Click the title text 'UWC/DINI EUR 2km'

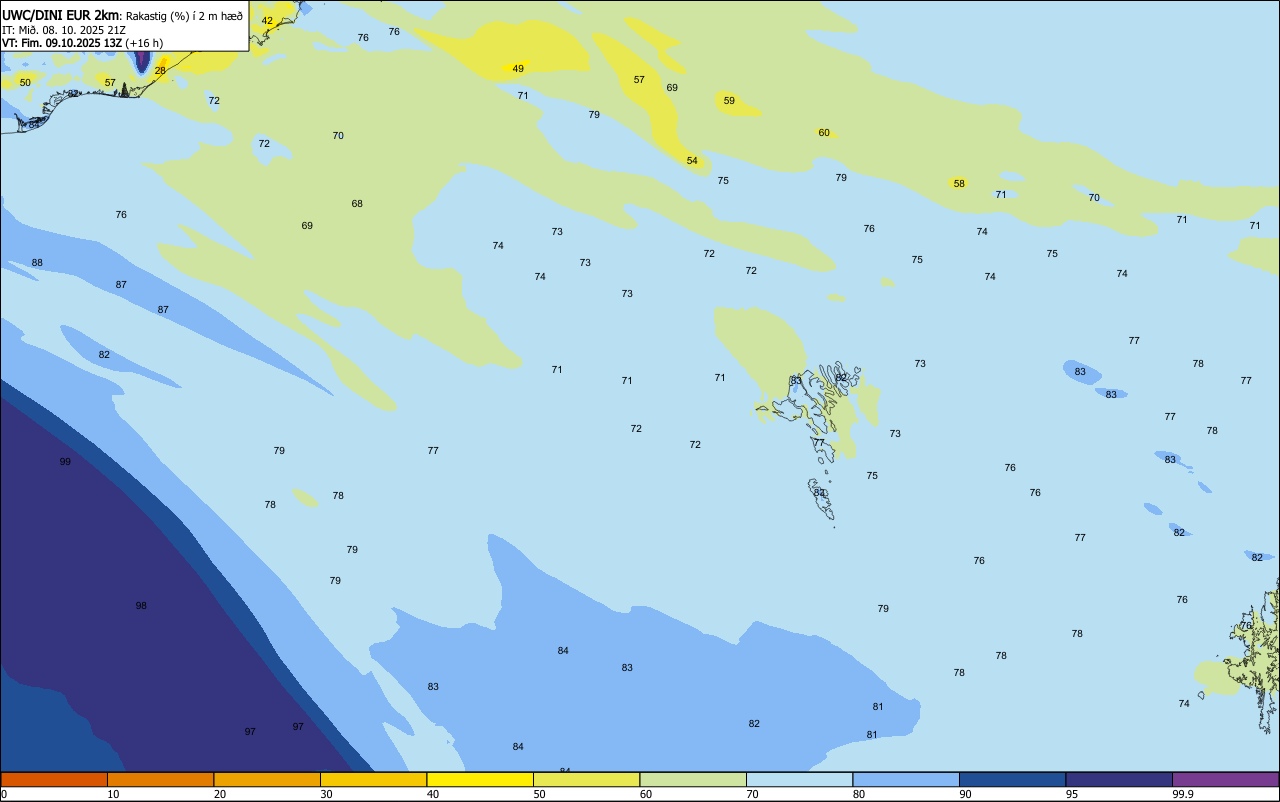click(60, 15)
